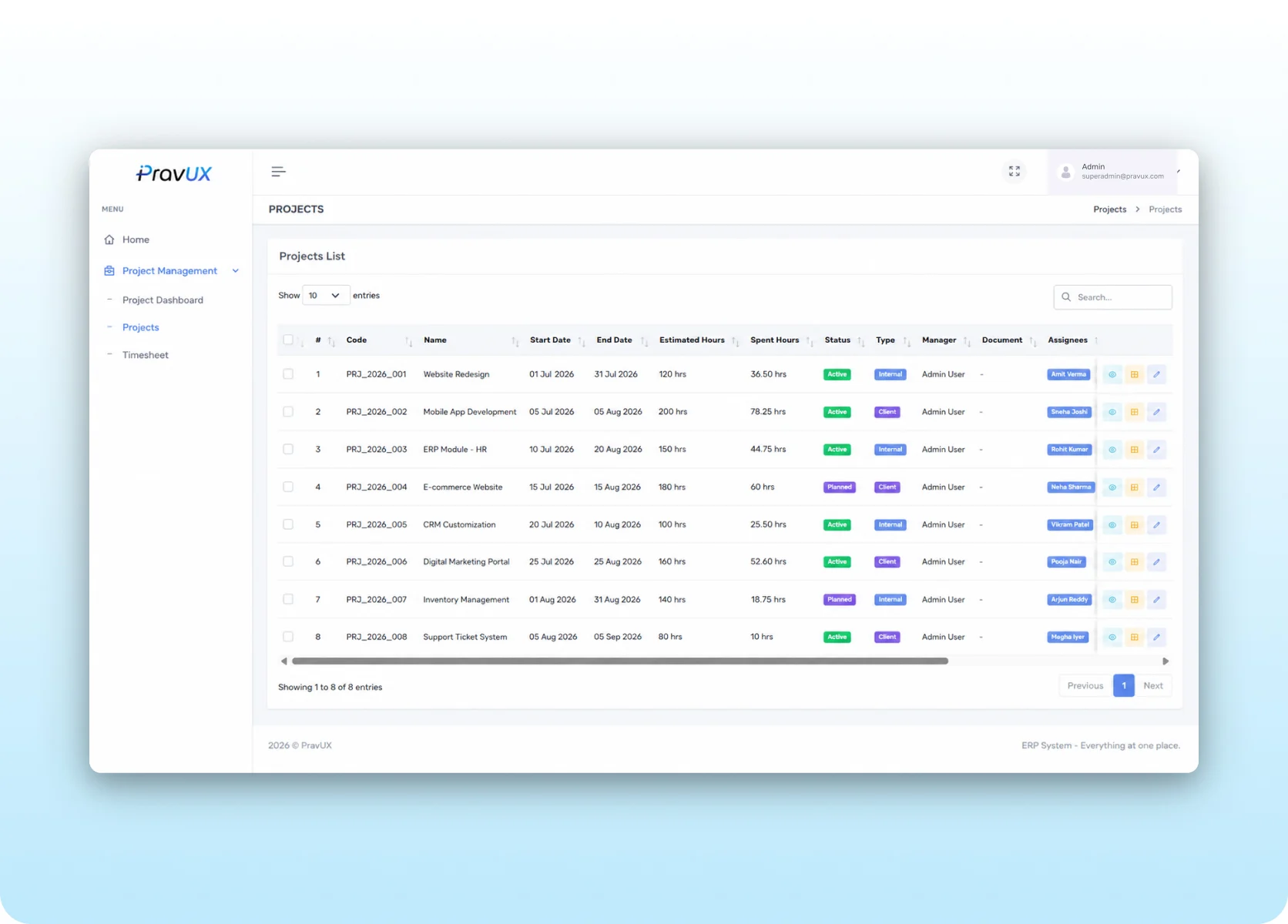Open grid icon for CRM Customization row

(x=1134, y=525)
